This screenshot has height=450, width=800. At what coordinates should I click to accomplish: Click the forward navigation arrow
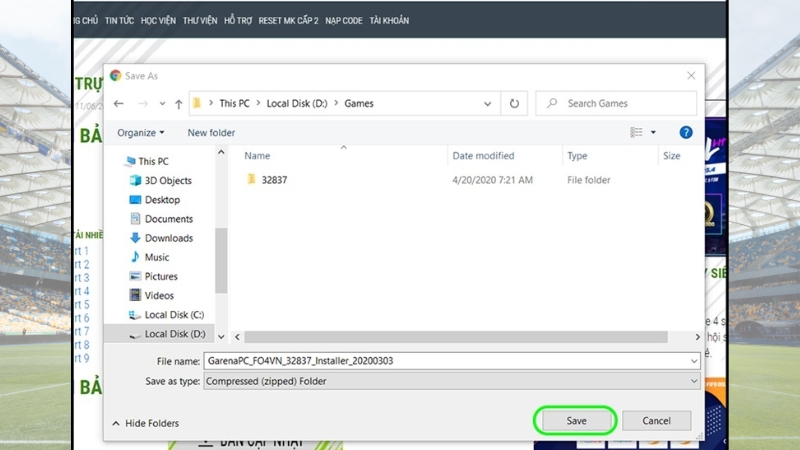(143, 104)
